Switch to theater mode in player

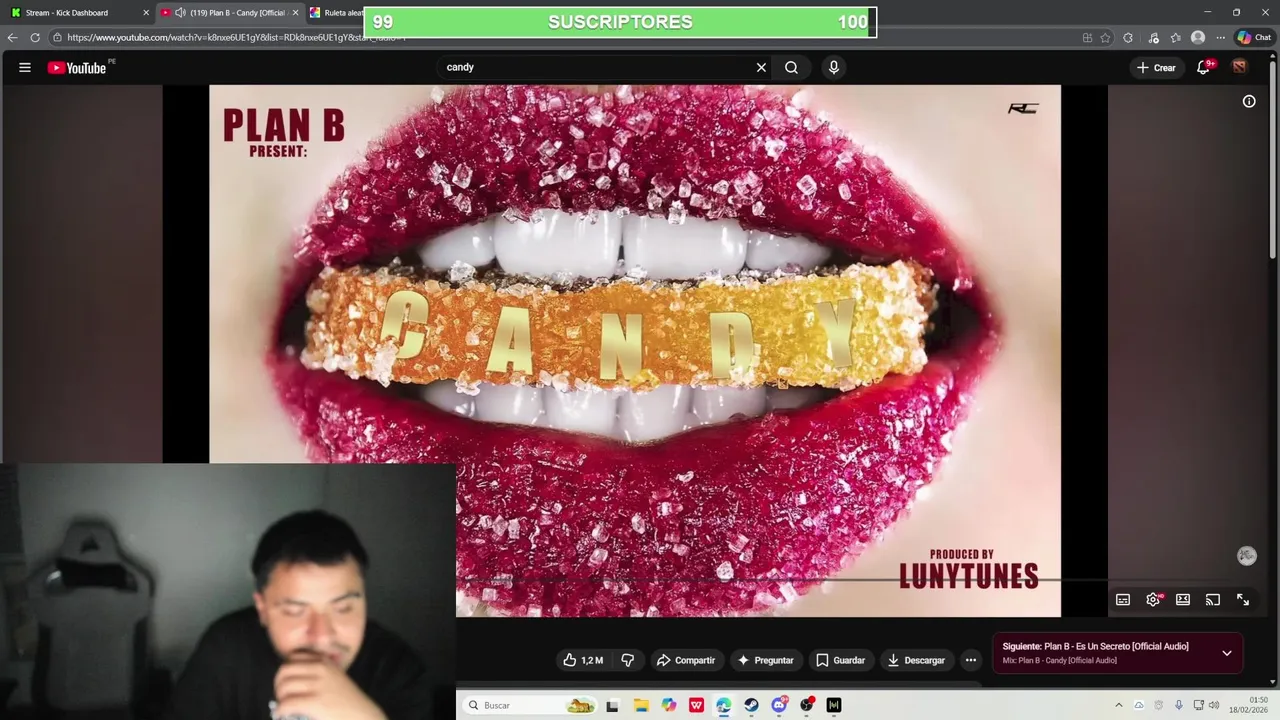tap(1183, 600)
